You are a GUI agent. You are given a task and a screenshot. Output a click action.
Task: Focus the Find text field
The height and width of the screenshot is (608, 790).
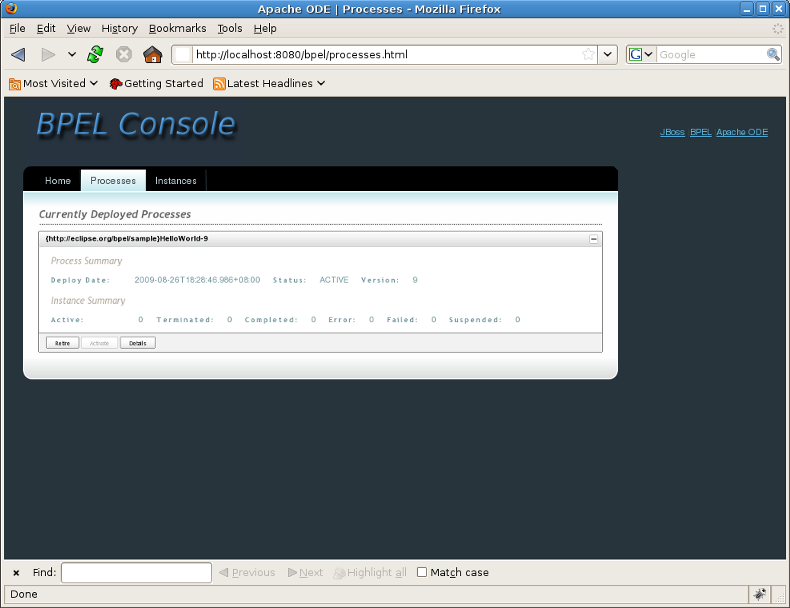click(136, 573)
